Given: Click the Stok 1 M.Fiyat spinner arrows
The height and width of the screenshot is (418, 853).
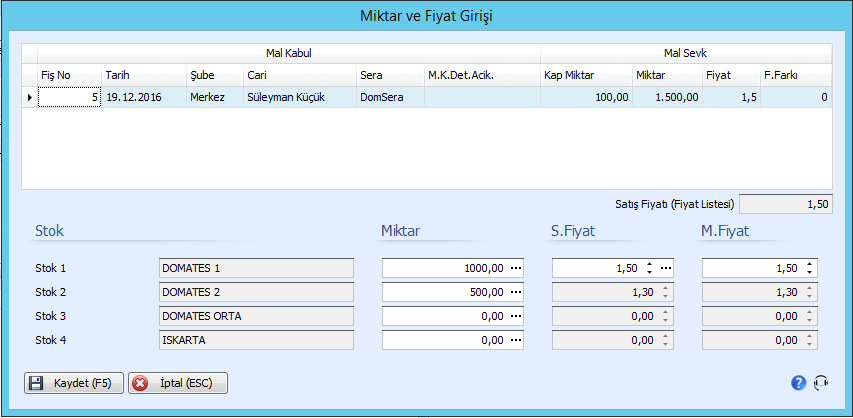Looking at the screenshot, I should (x=809, y=268).
